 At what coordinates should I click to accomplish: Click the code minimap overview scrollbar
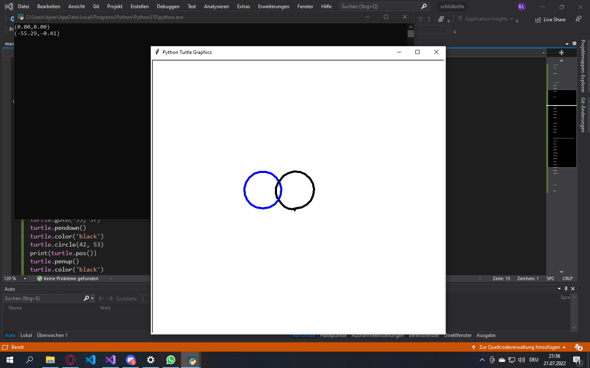(x=562, y=128)
